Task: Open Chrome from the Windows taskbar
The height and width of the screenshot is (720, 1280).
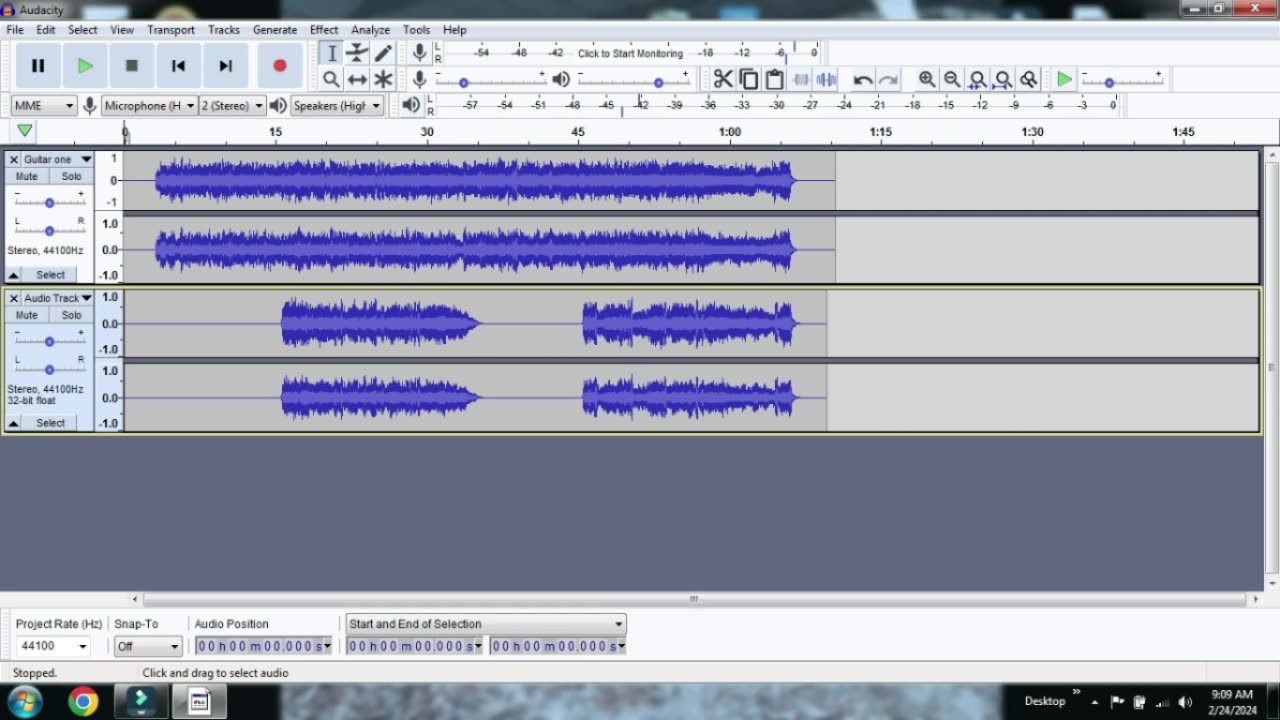Action: pyautogui.click(x=84, y=701)
